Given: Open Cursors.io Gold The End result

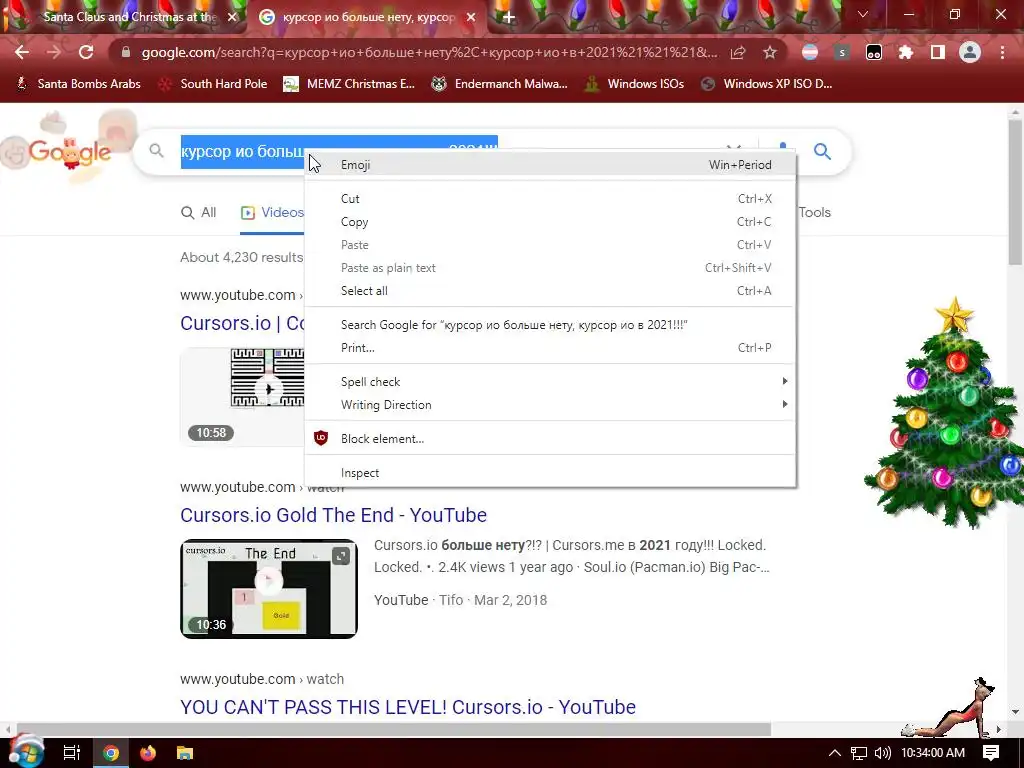Looking at the screenshot, I should [333, 515].
